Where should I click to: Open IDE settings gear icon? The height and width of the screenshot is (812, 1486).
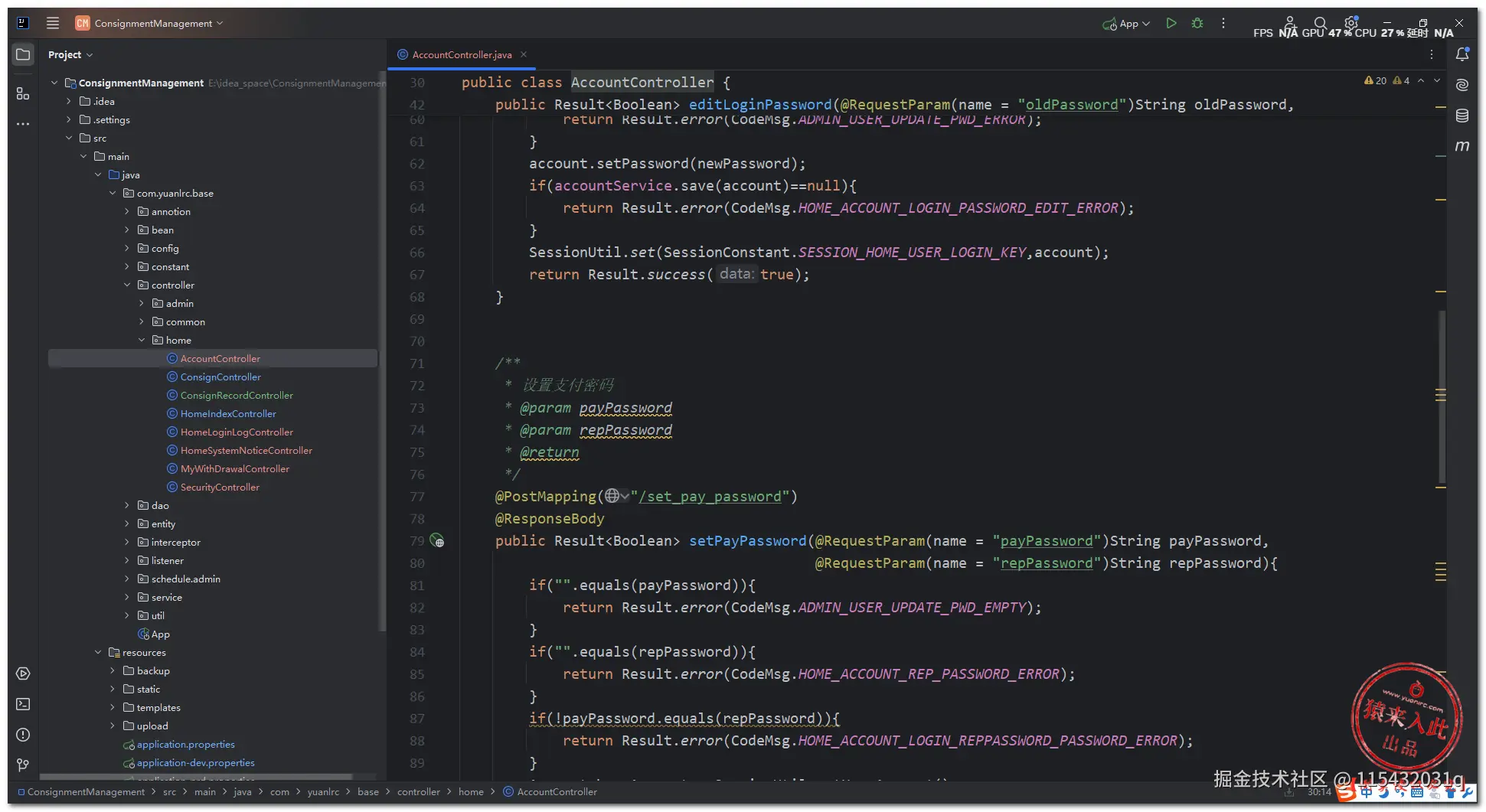1351,23
